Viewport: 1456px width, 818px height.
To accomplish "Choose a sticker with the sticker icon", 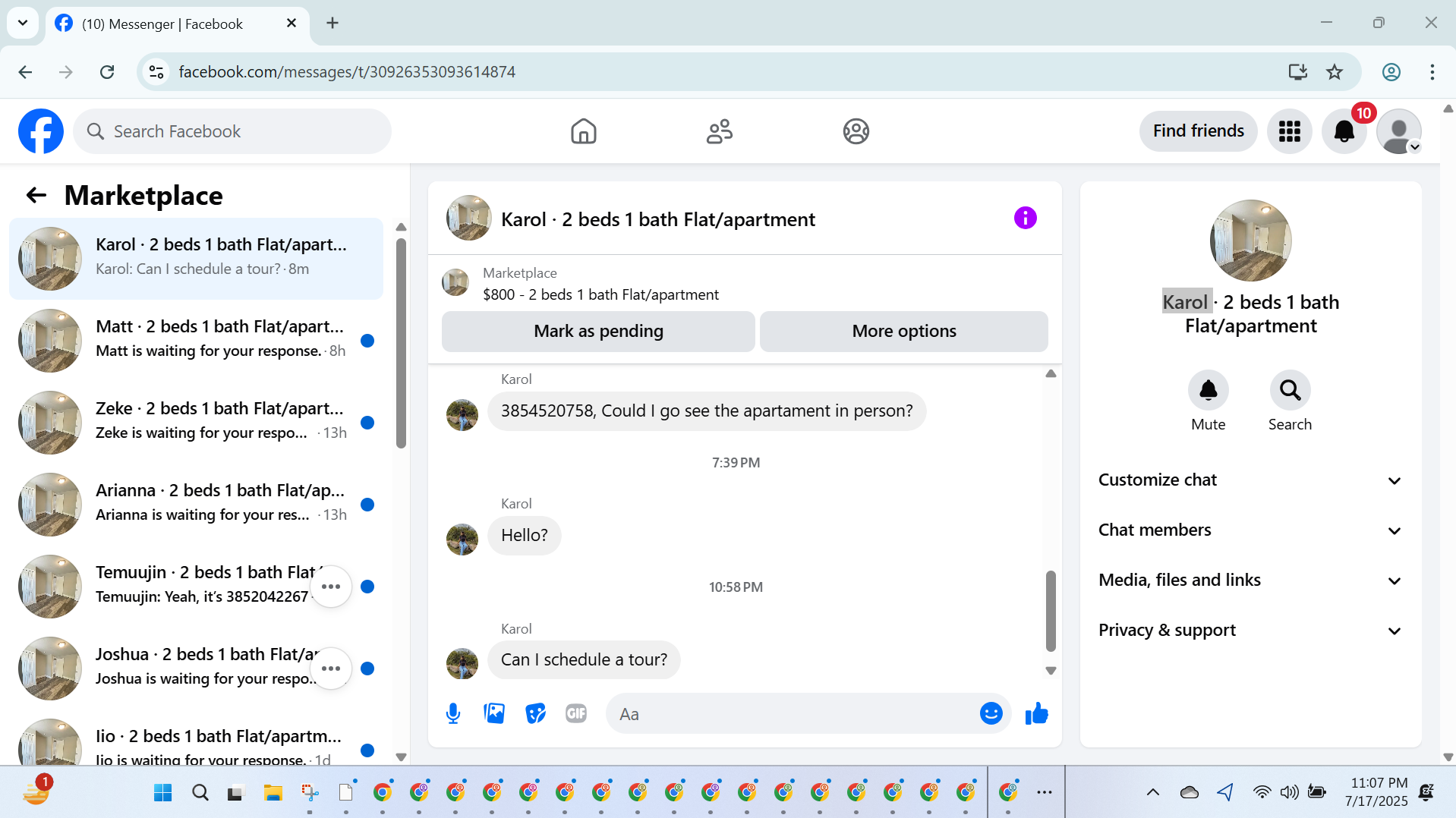I will [x=535, y=713].
